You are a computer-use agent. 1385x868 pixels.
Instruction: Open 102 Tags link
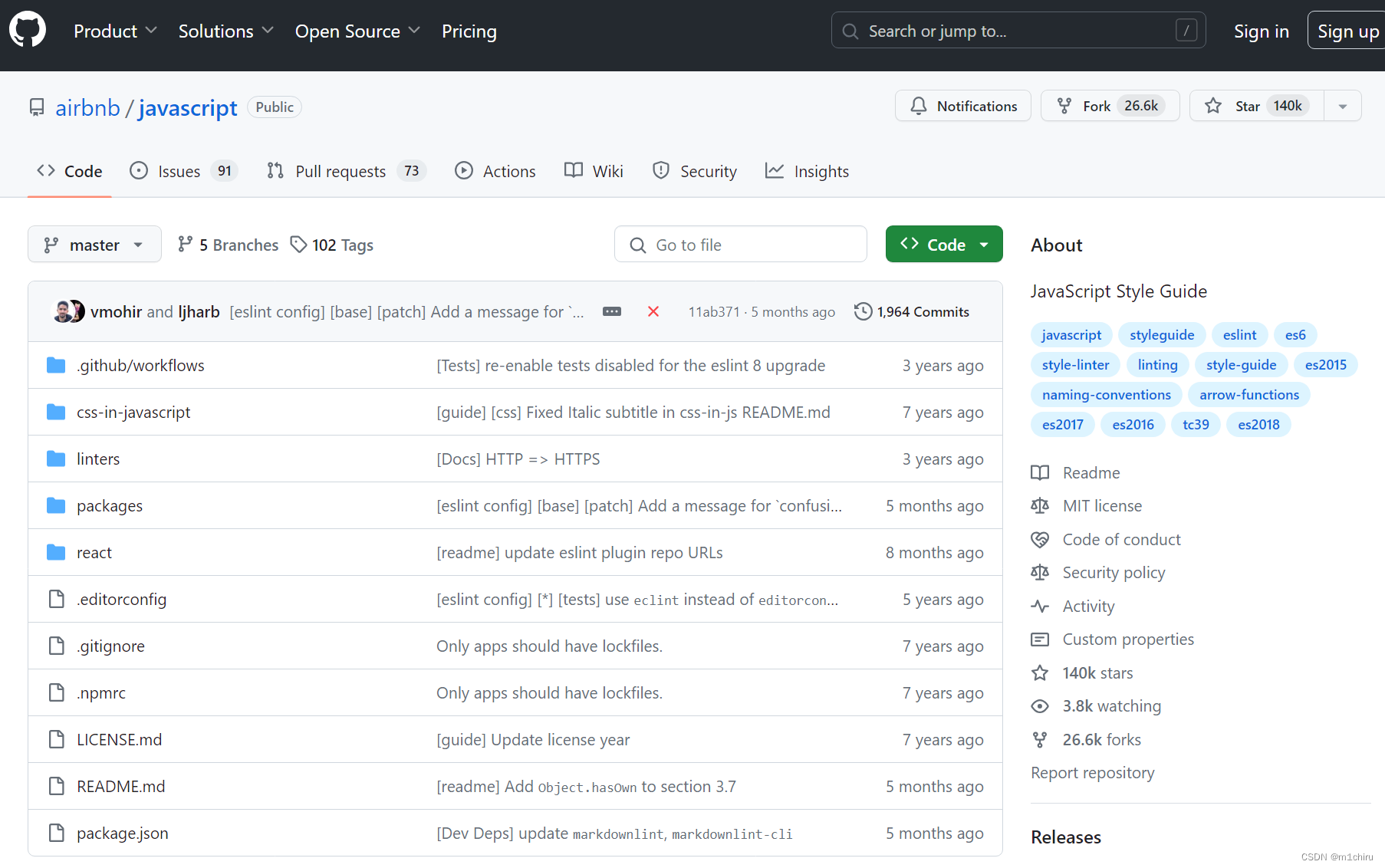pos(332,245)
